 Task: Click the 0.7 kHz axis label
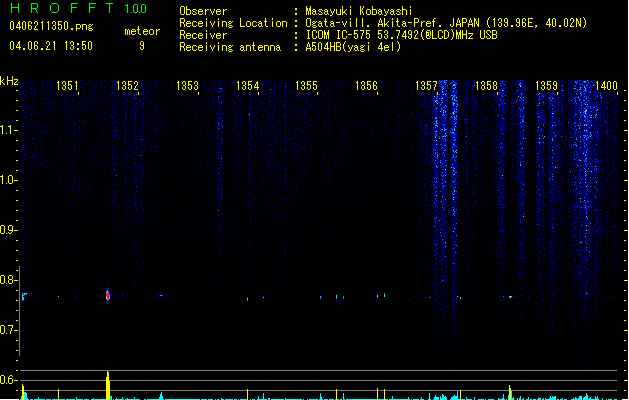pos(8,330)
